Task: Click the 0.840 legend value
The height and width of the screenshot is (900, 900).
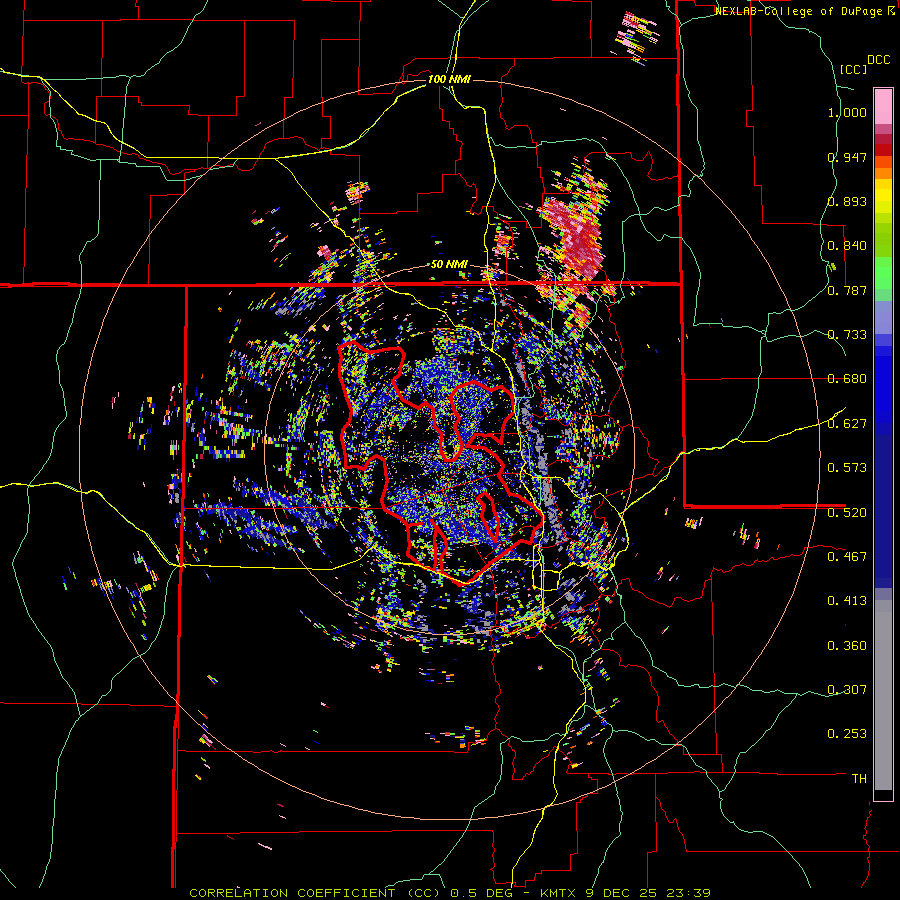Action: 847,246
